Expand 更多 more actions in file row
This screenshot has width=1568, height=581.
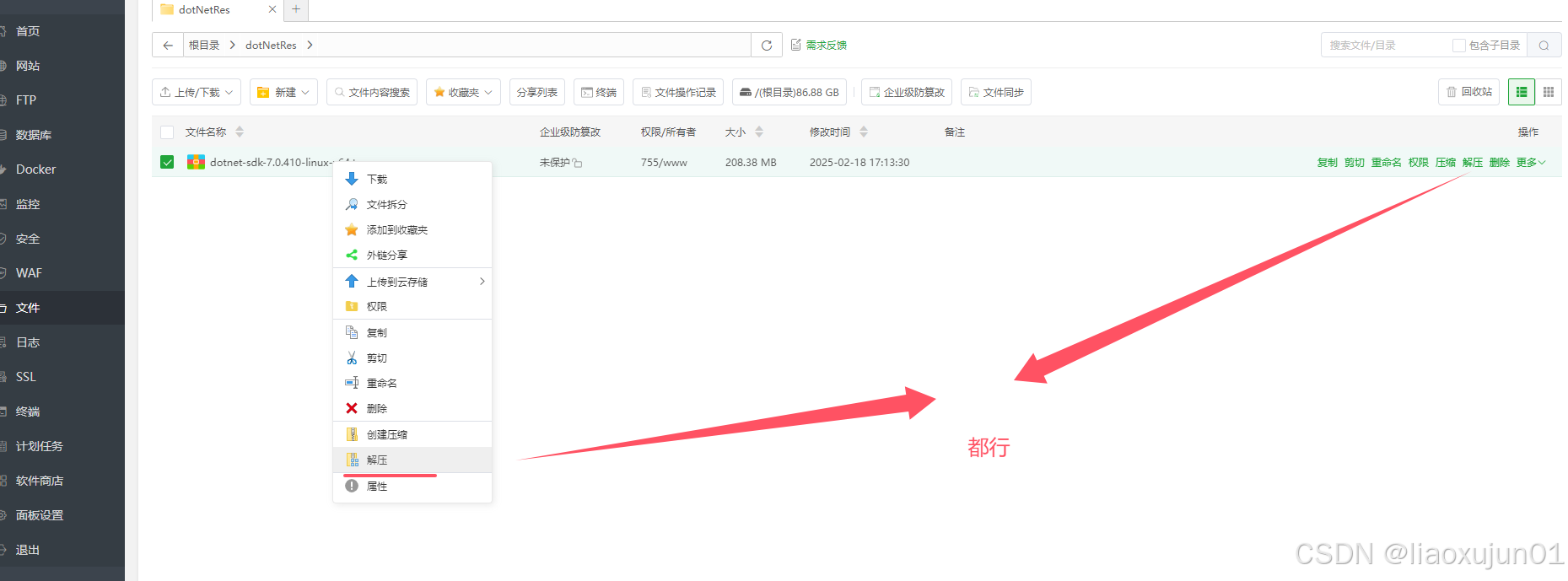[1530, 163]
